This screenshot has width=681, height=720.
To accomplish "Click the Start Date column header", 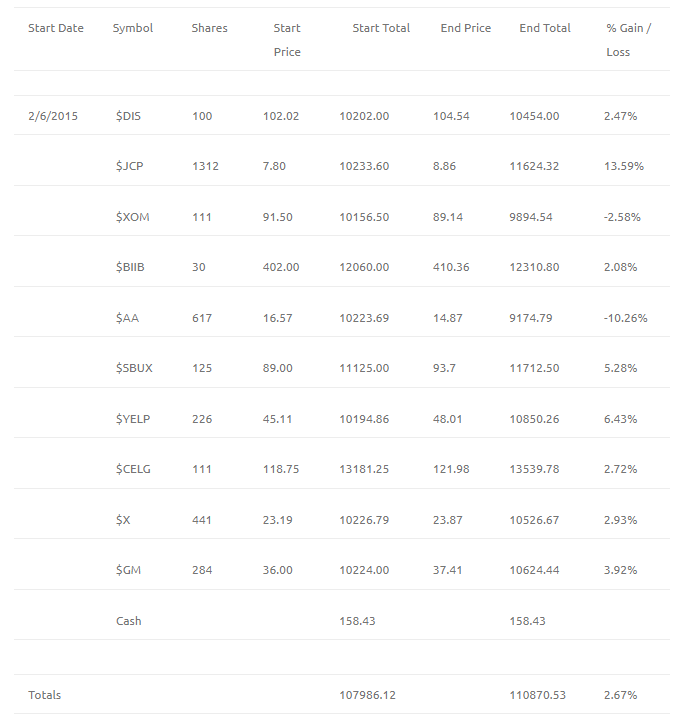I will [56, 28].
